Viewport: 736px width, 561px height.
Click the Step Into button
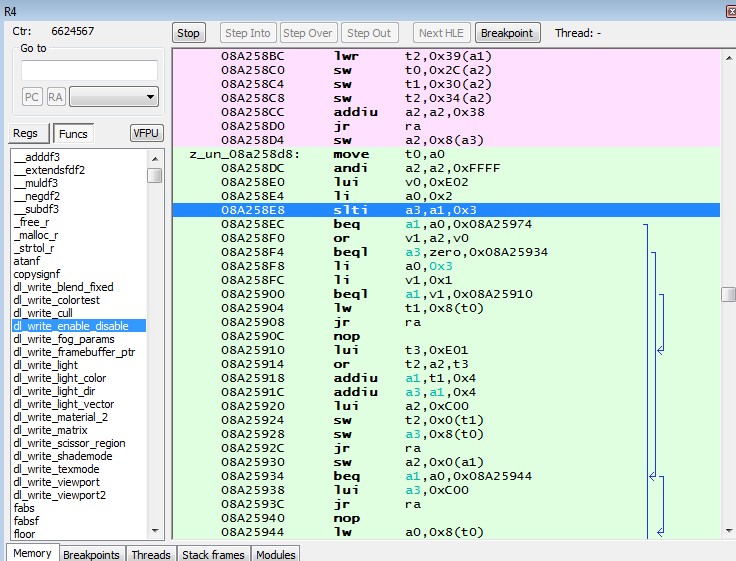[x=248, y=33]
